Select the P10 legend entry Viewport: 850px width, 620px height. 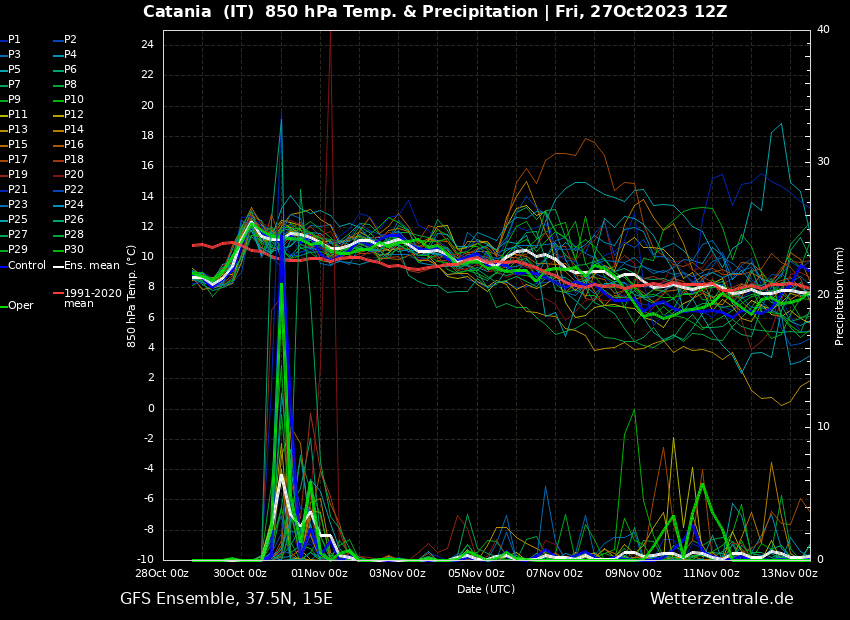[x=74, y=100]
